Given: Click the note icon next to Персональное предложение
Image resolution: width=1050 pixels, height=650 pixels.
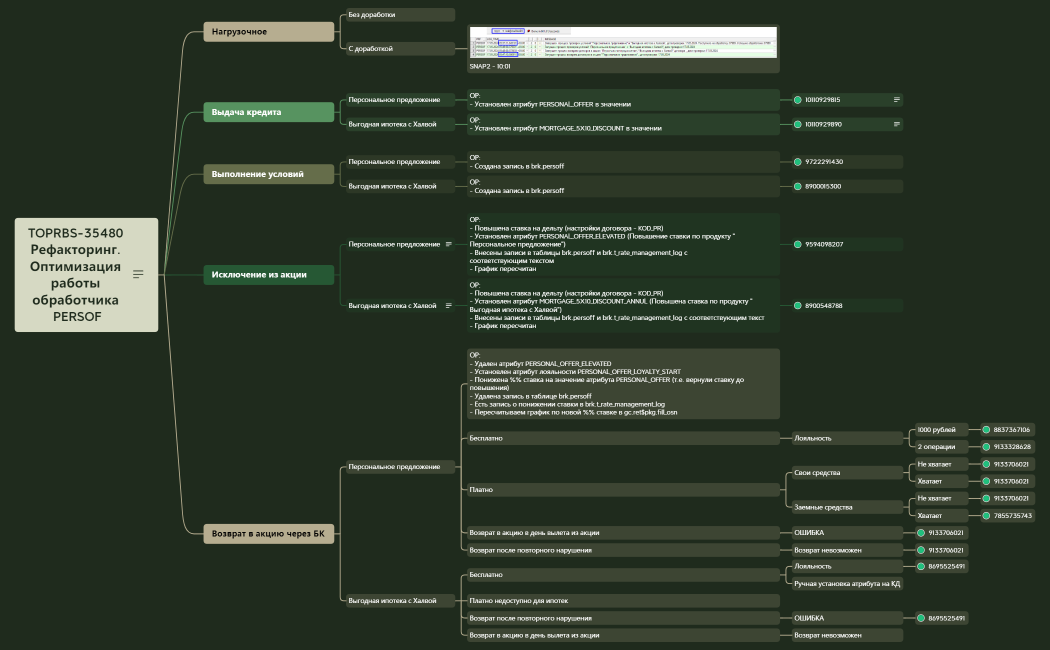Looking at the screenshot, I should coord(449,244).
